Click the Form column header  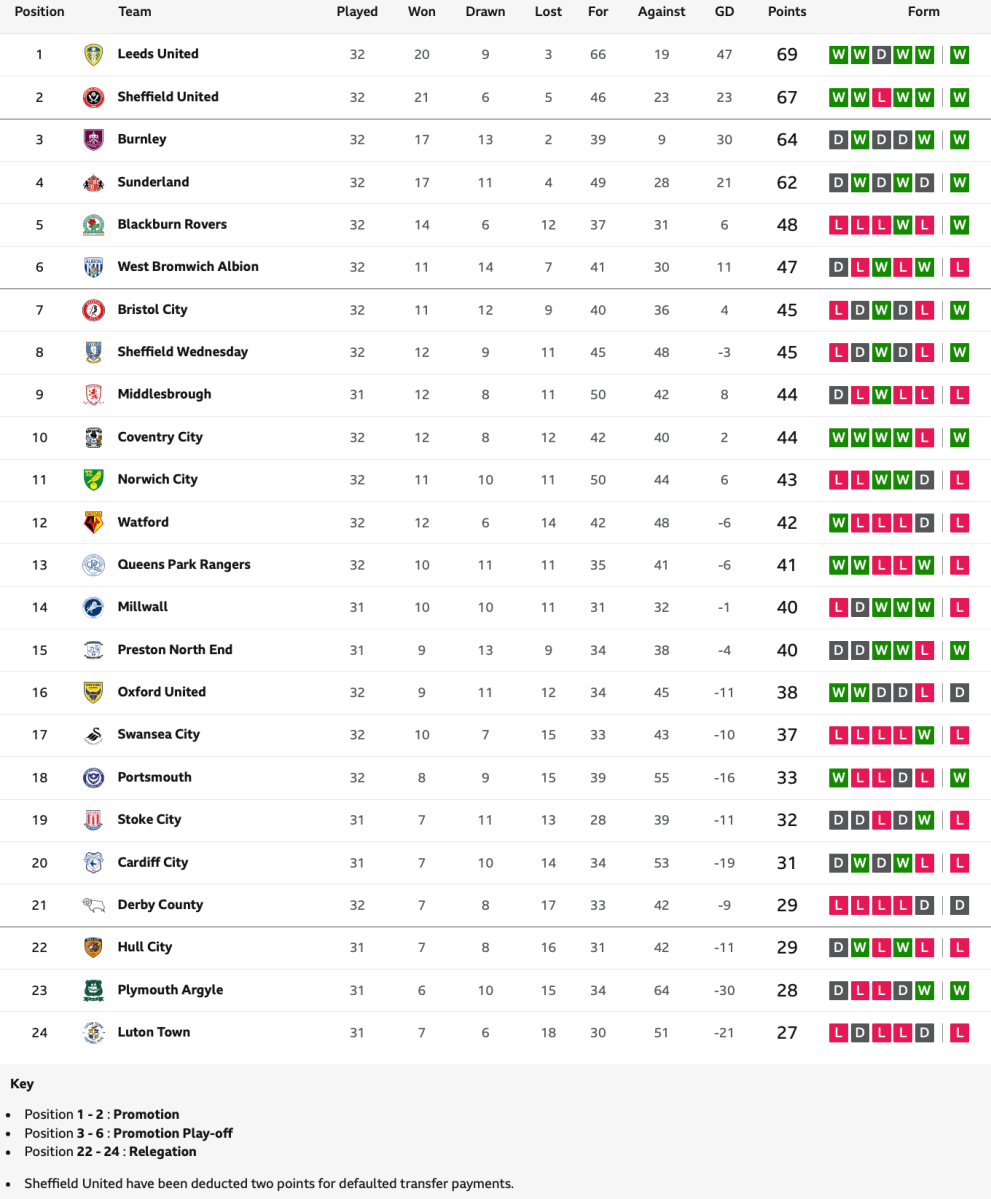tap(924, 12)
